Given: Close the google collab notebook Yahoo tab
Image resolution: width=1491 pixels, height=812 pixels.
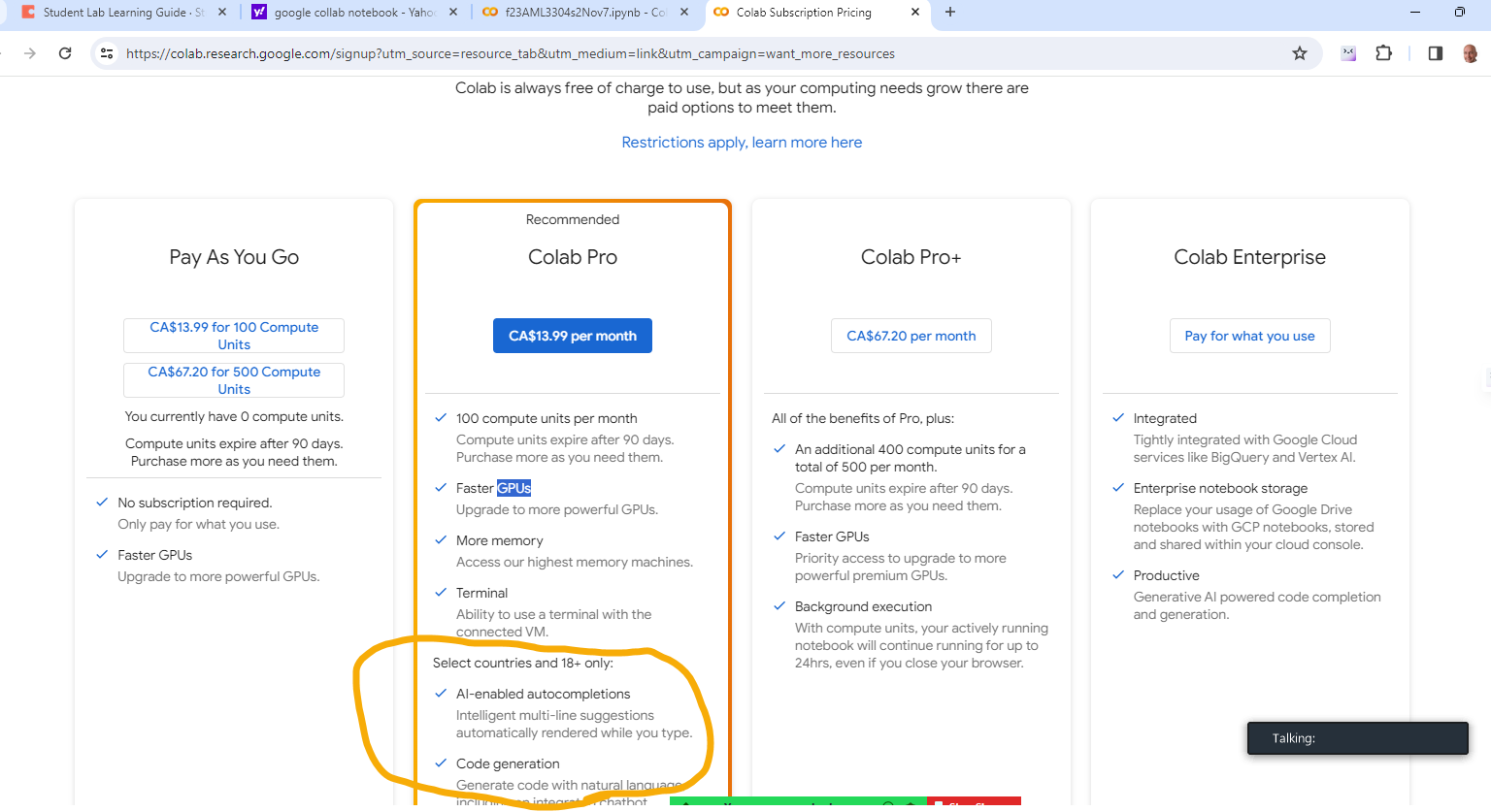Looking at the screenshot, I should tap(453, 12).
